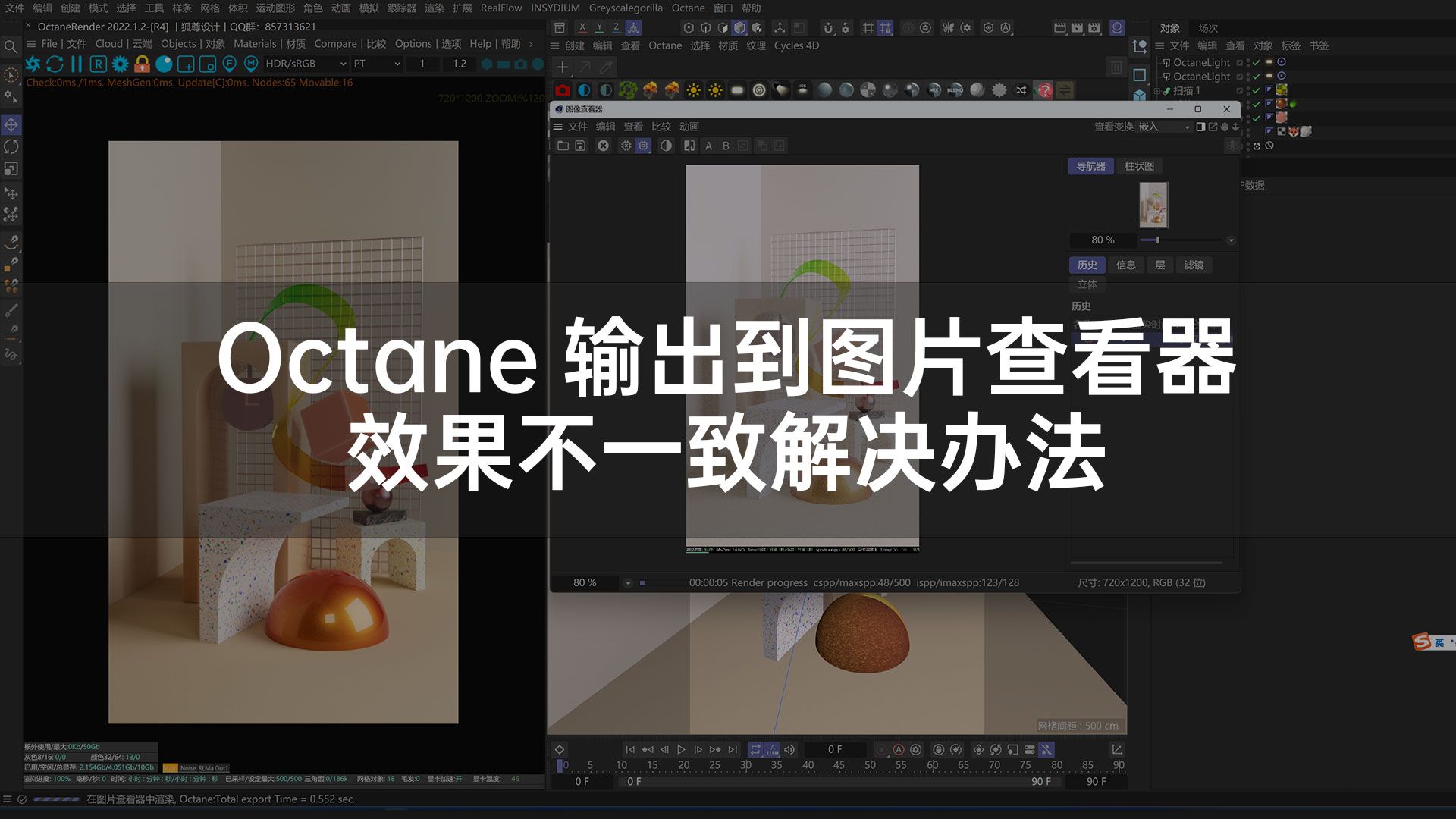
Task: Go to end of timeline
Action: pyautogui.click(x=733, y=749)
